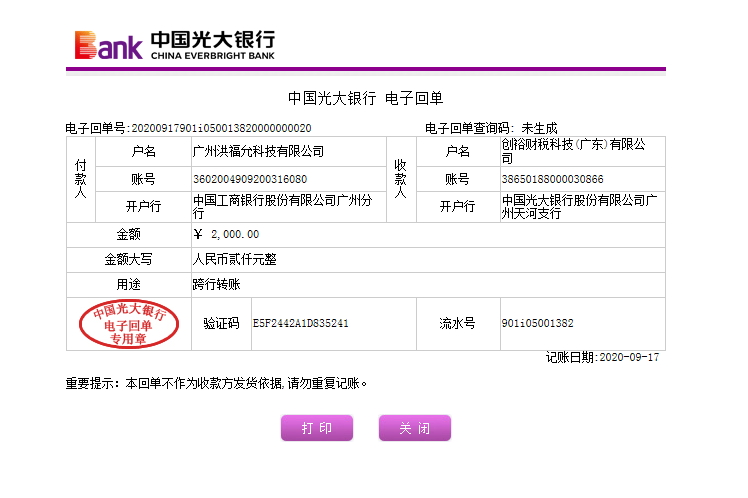Select the purpose value 跨行转账

[x=217, y=285]
